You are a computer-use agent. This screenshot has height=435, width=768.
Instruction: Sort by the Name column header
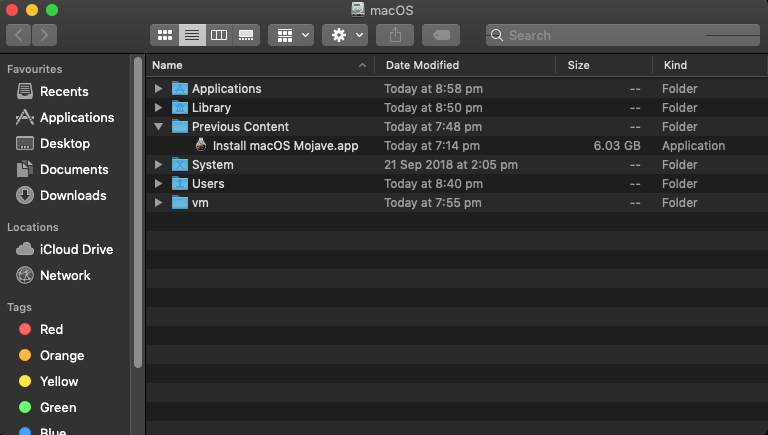tap(167, 65)
